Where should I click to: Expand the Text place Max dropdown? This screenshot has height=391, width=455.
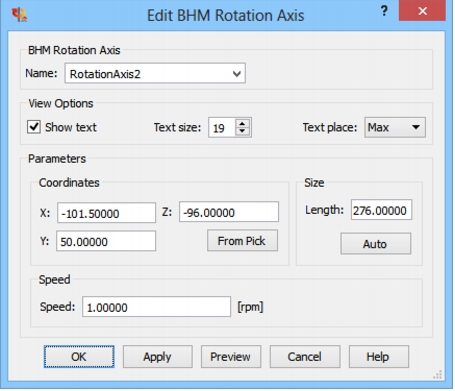pyautogui.click(x=395, y=127)
